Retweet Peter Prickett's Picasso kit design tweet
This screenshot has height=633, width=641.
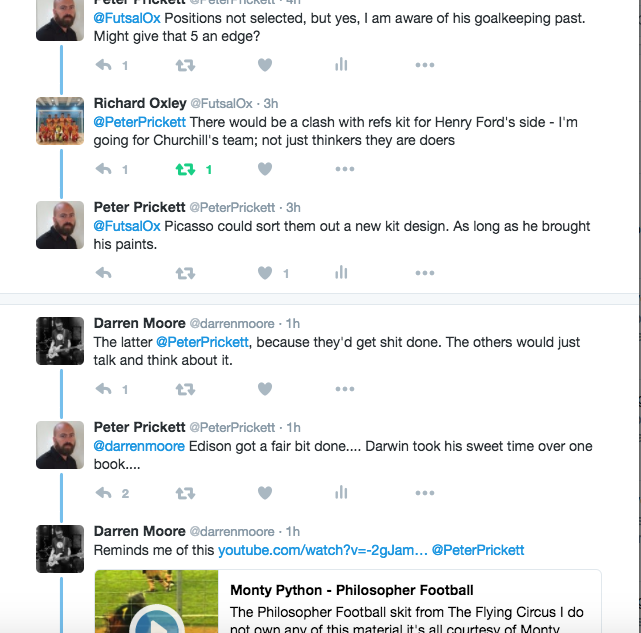(185, 273)
